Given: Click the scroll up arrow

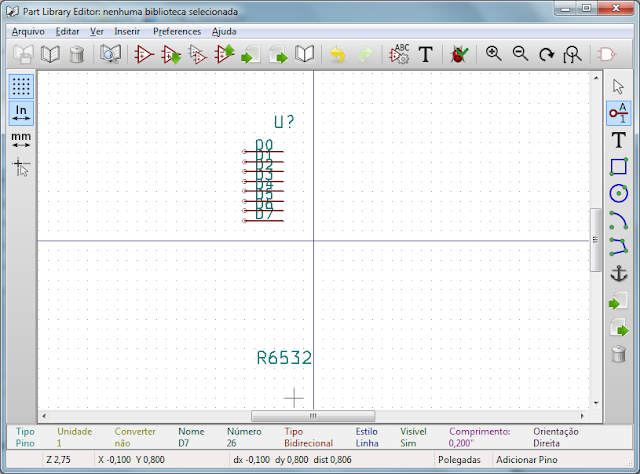Looking at the screenshot, I should pyautogui.click(x=596, y=78).
